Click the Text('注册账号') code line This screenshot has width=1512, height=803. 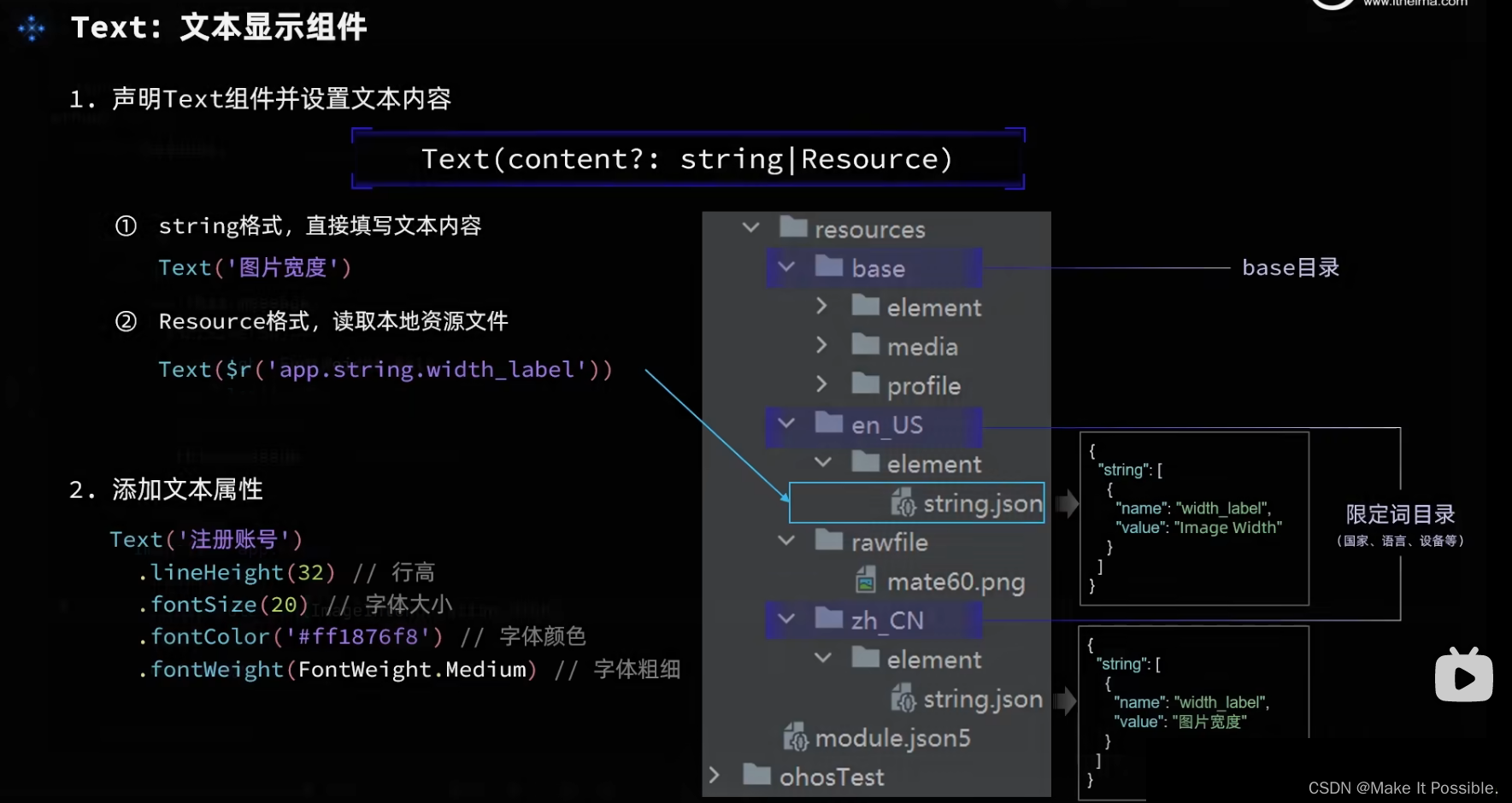click(206, 539)
